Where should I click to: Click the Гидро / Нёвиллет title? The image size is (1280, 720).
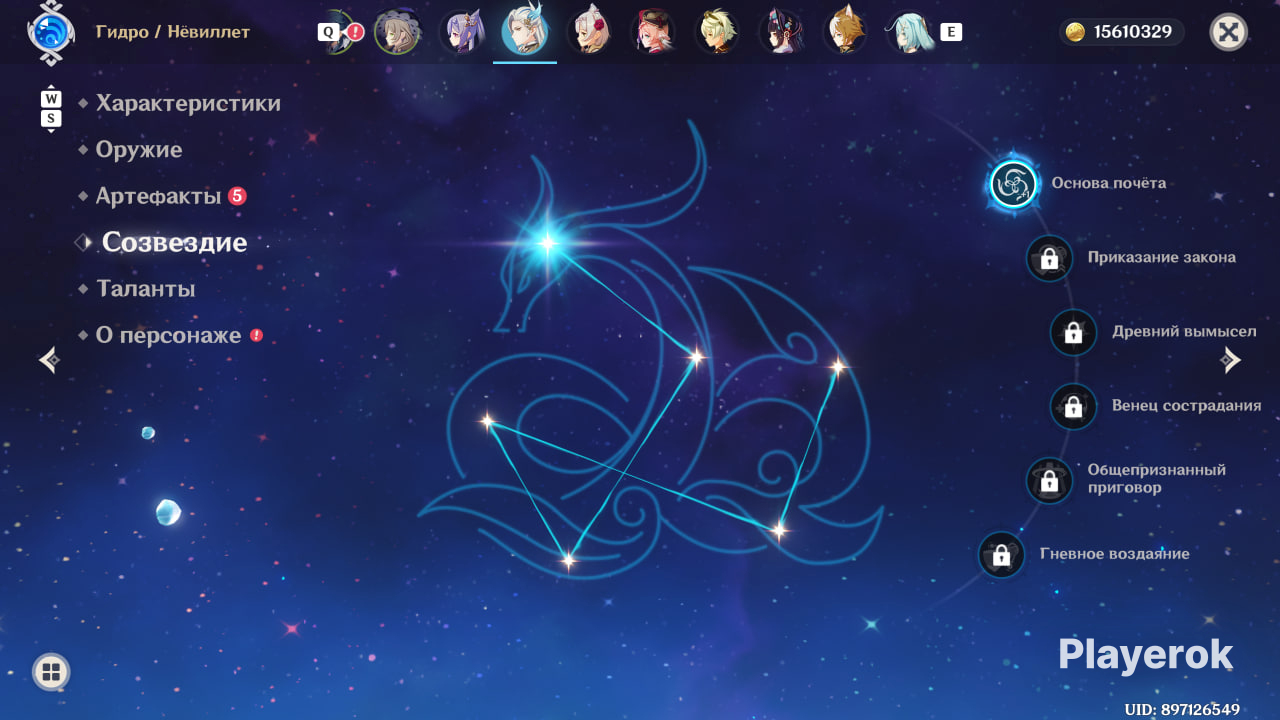click(173, 32)
